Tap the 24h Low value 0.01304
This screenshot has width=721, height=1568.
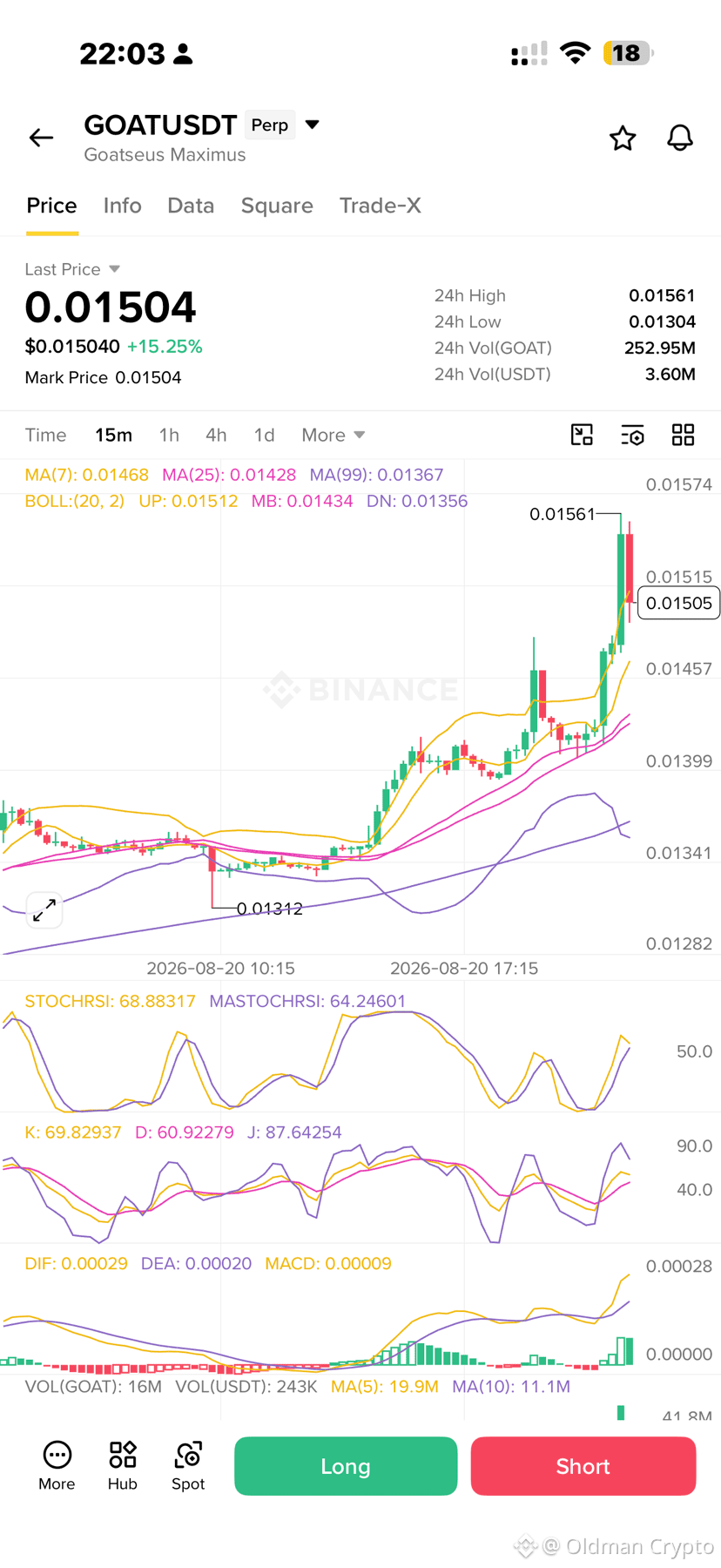point(662,321)
